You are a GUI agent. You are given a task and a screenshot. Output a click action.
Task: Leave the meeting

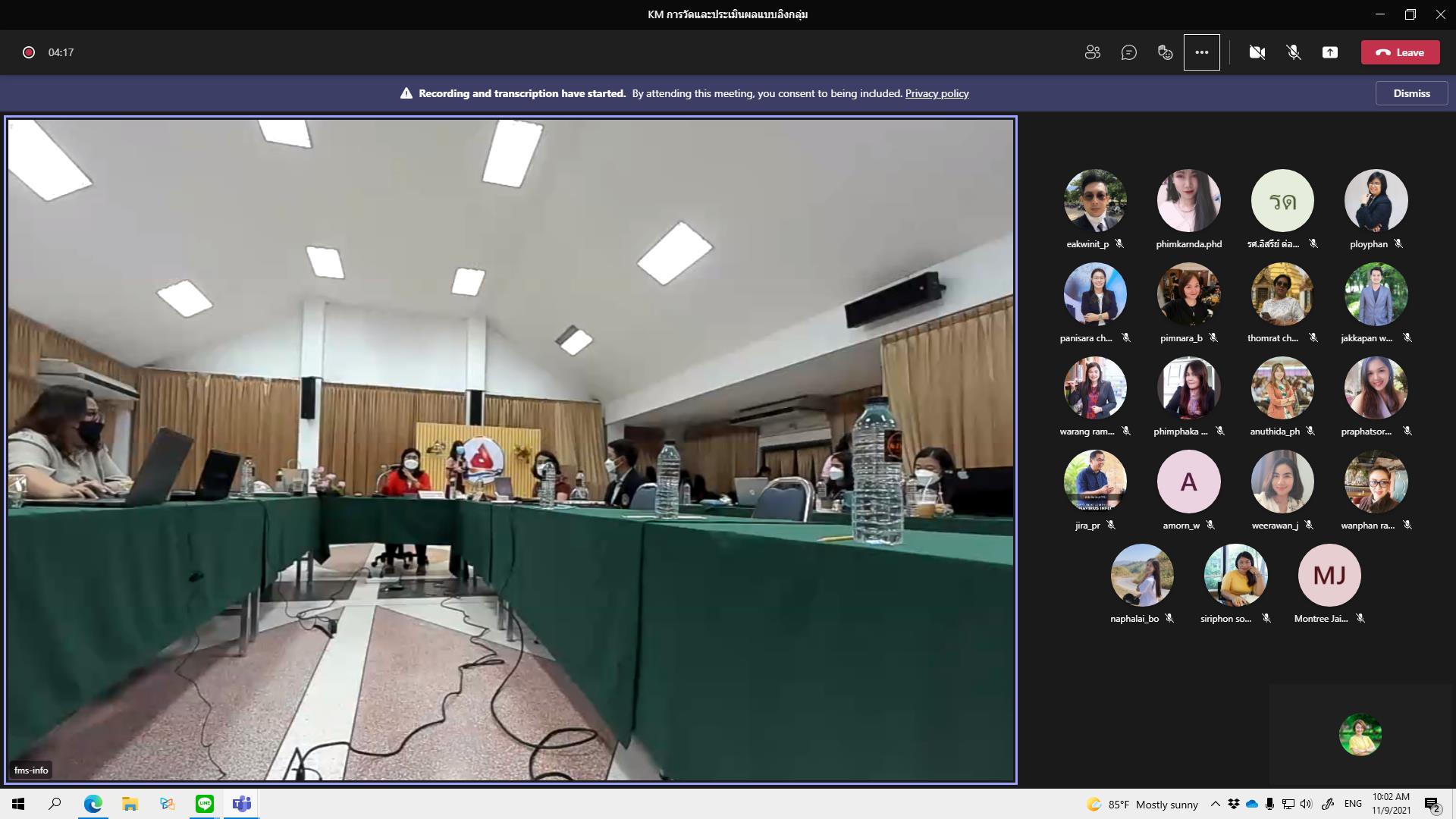click(x=1400, y=52)
